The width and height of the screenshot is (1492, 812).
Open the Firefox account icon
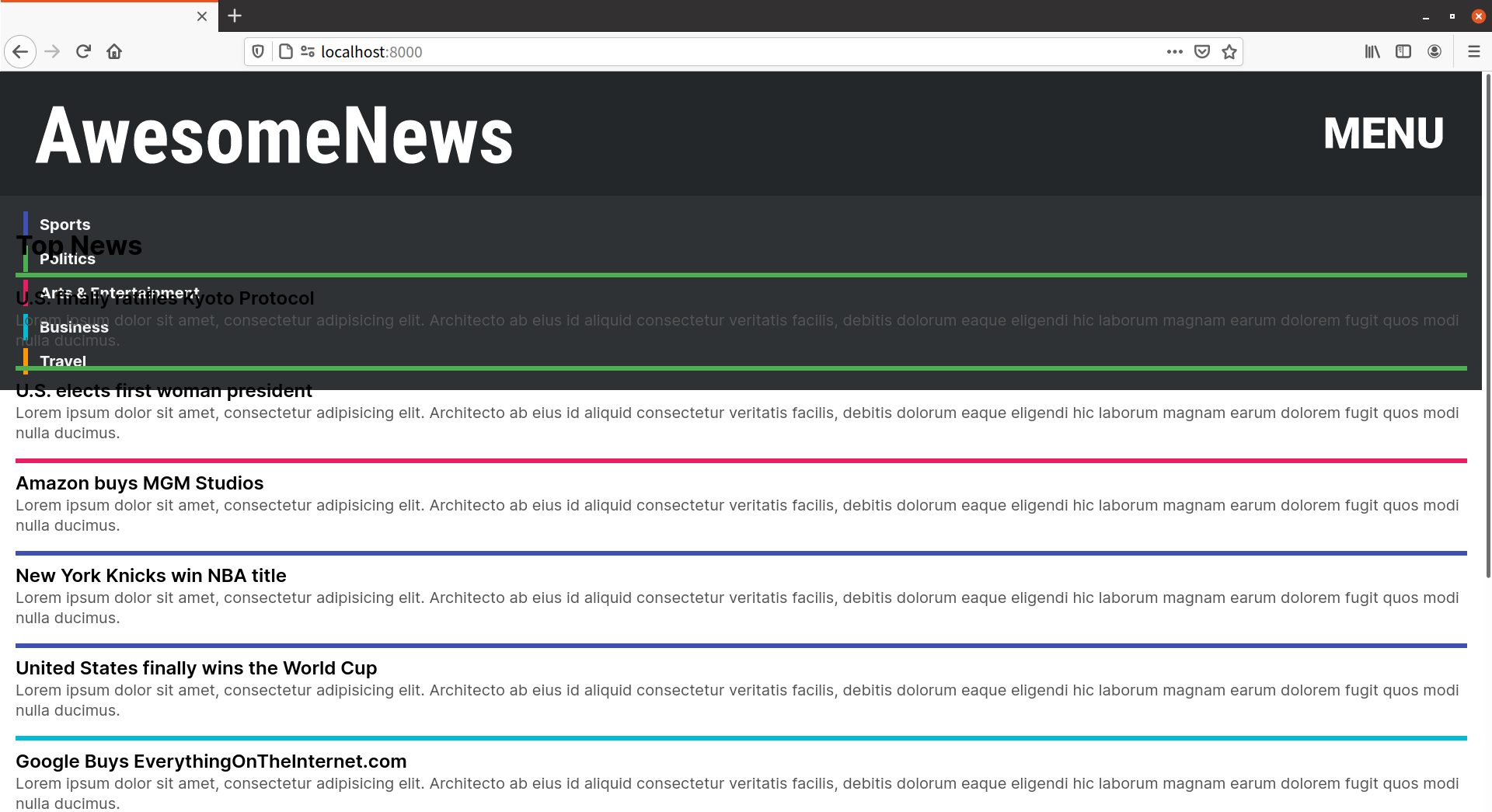point(1434,51)
